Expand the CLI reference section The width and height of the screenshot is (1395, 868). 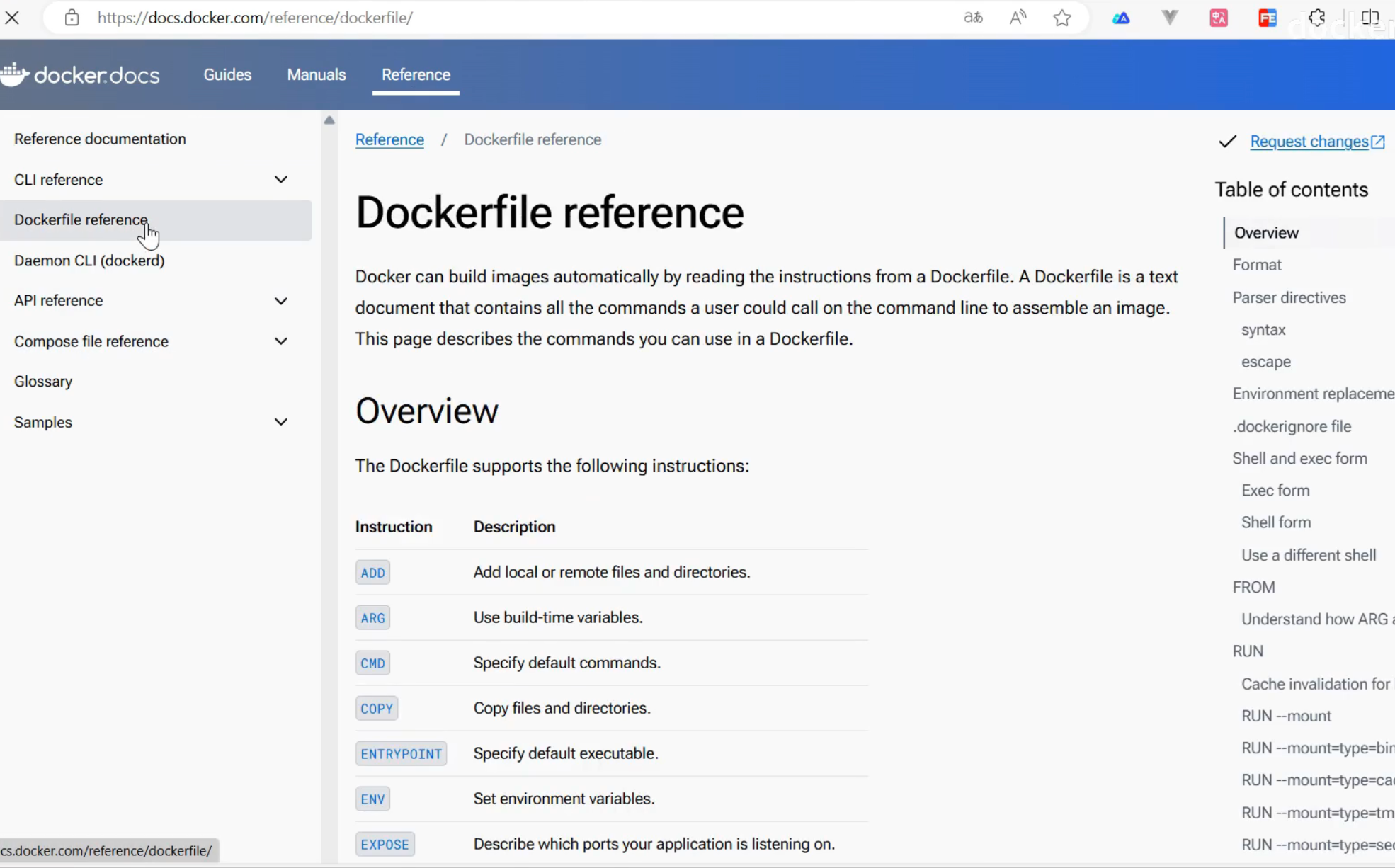coord(281,180)
